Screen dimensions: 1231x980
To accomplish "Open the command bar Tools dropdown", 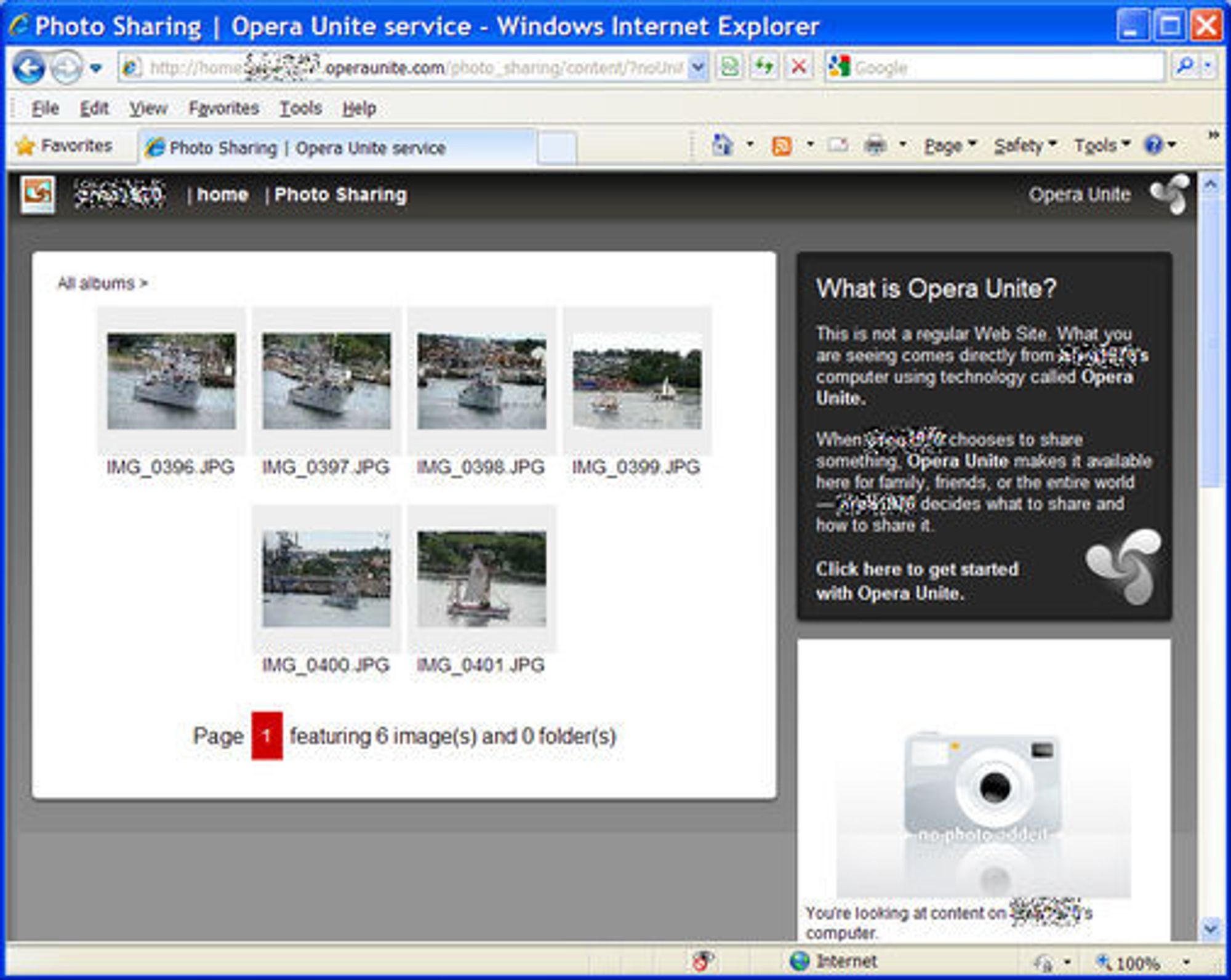I will [1102, 146].
